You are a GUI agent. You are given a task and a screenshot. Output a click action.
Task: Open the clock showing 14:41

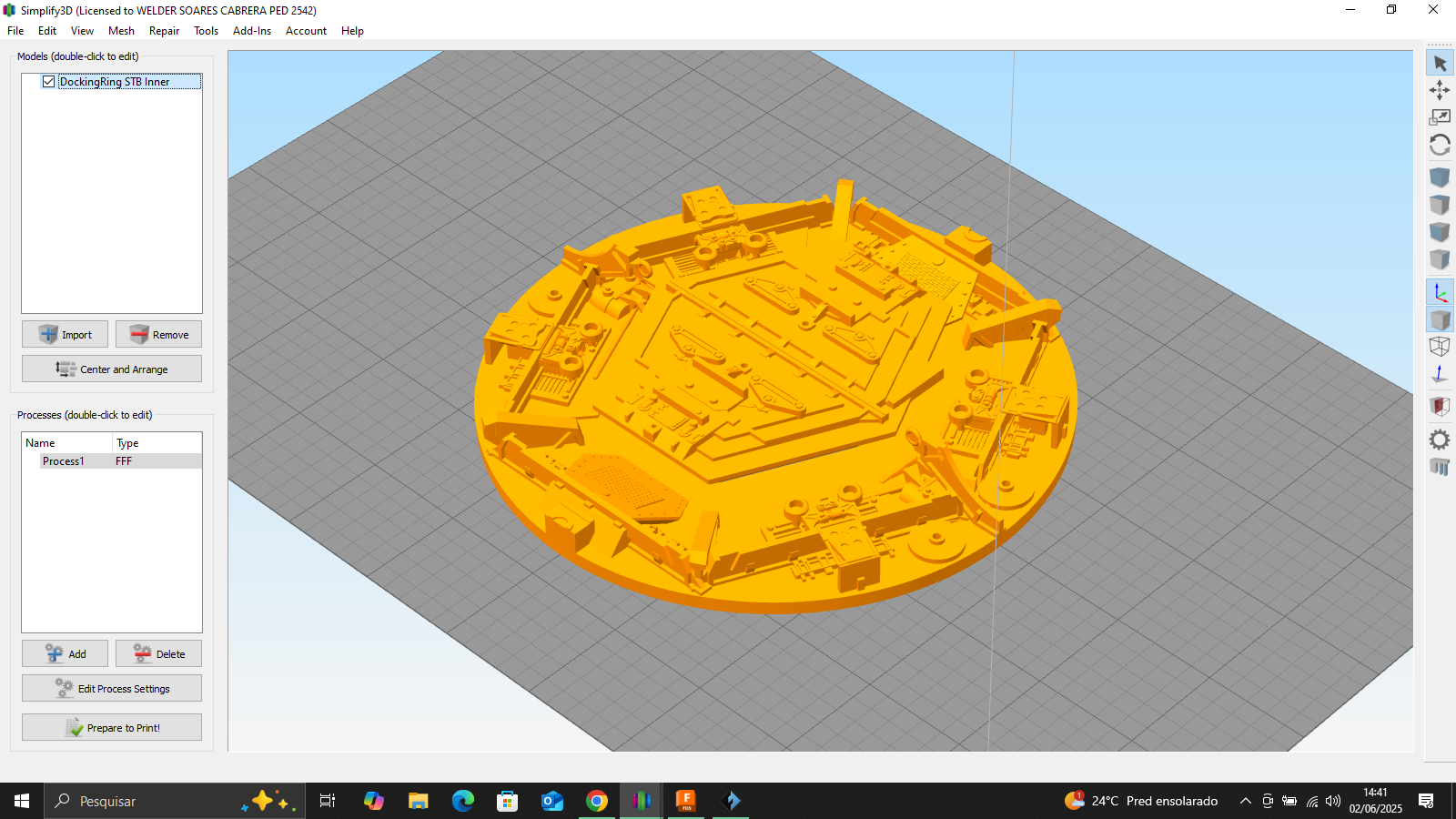point(1375,801)
